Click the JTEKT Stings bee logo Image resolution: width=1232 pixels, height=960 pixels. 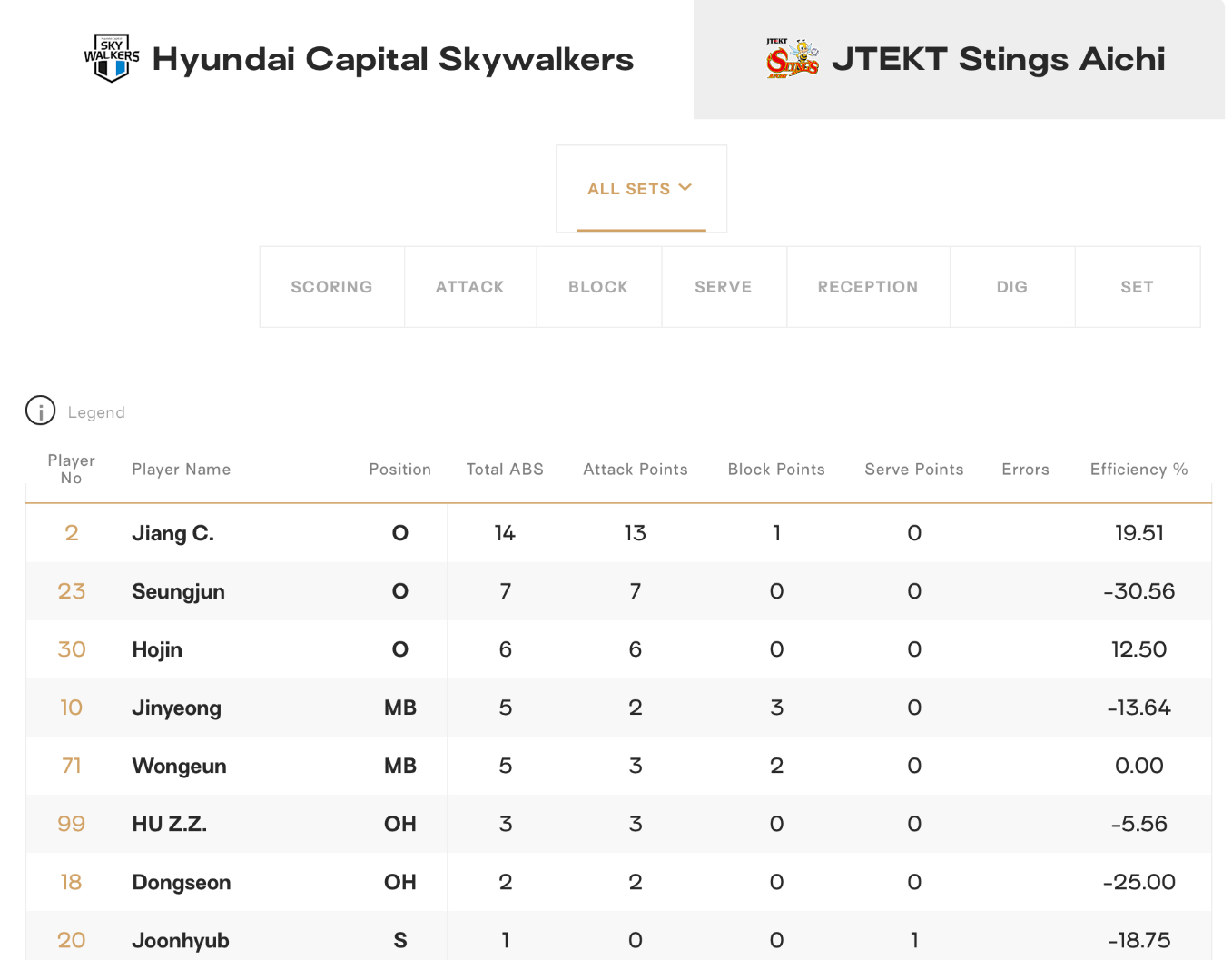[792, 58]
